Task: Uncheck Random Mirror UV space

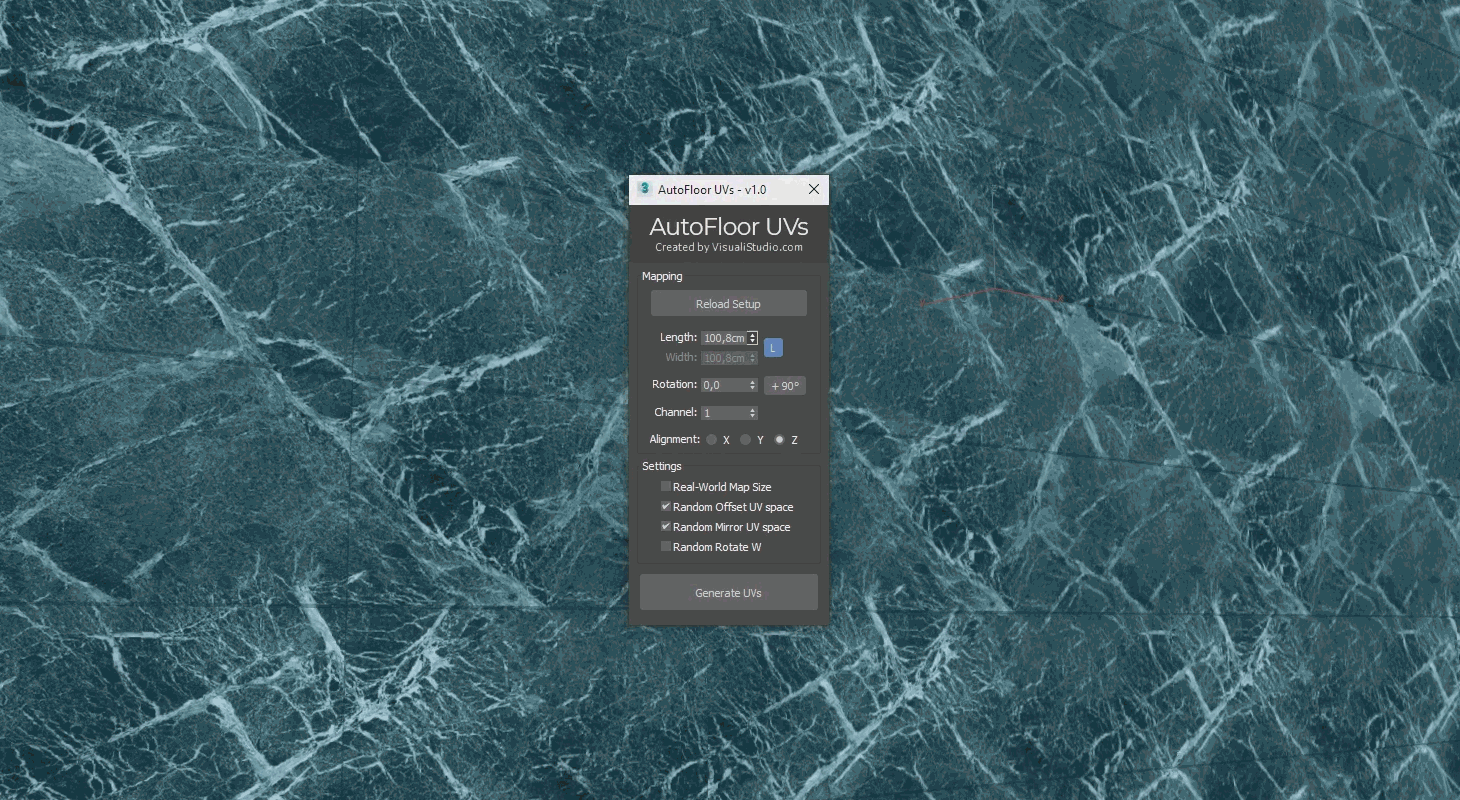Action: click(x=666, y=527)
